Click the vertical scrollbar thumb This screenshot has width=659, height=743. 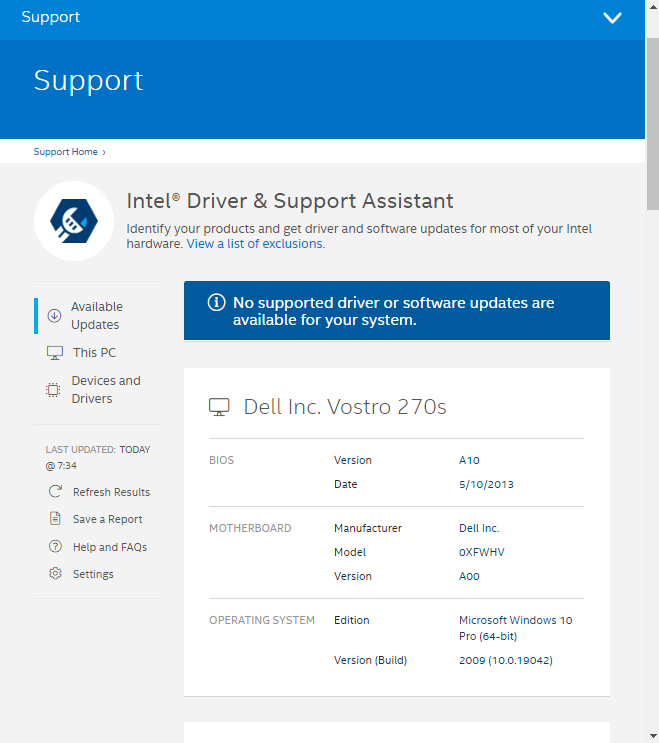[x=653, y=123]
